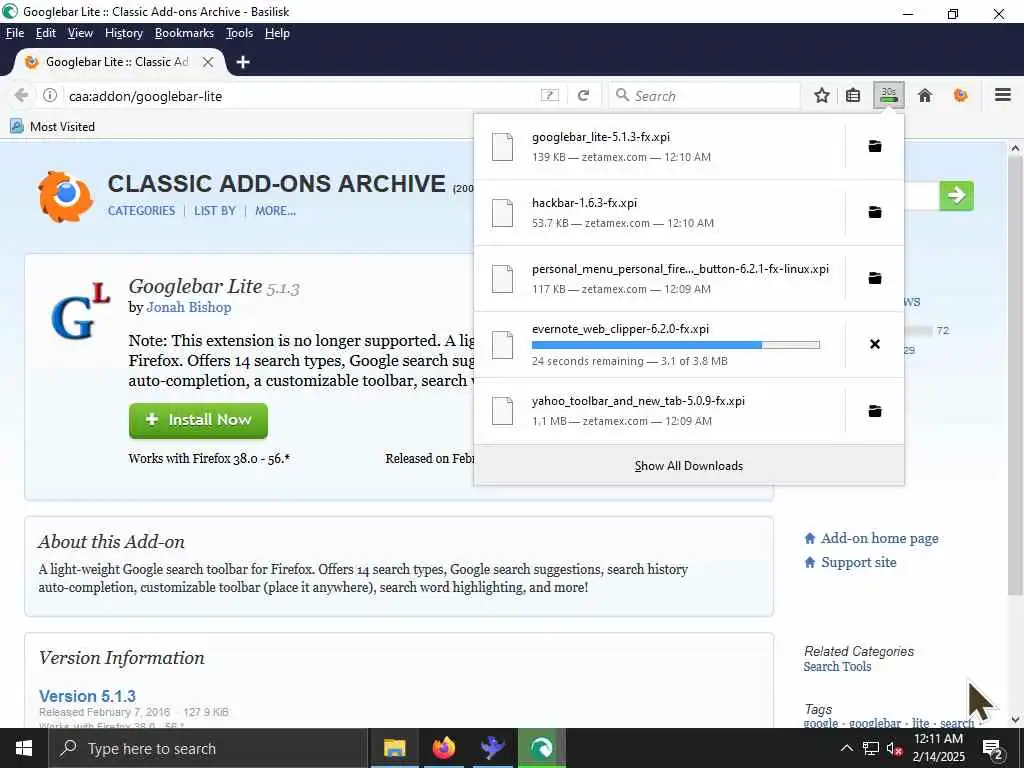Reload the current page
Image resolution: width=1024 pixels, height=768 pixels.
coord(583,95)
